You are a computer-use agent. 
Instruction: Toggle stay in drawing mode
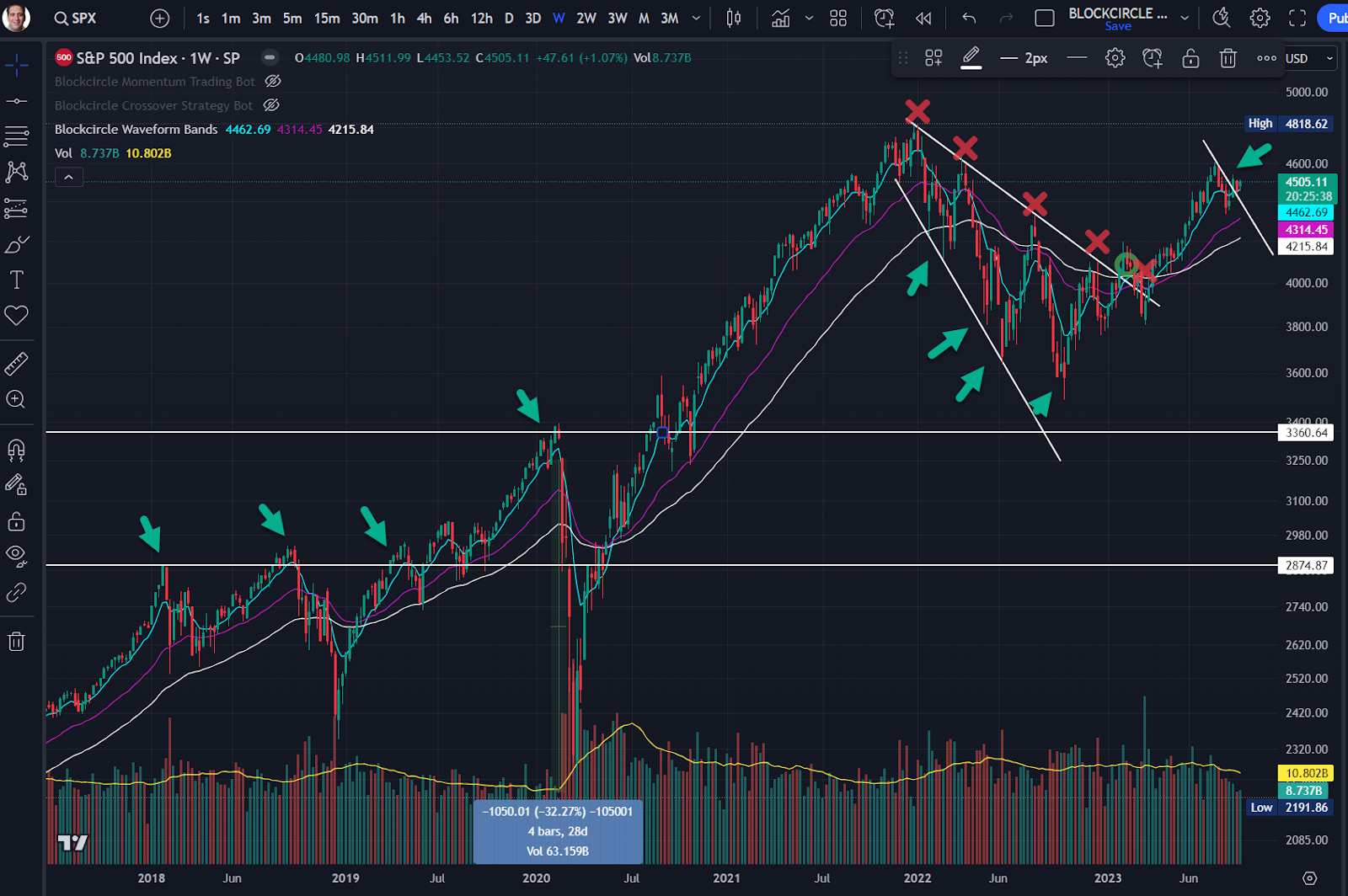point(16,484)
